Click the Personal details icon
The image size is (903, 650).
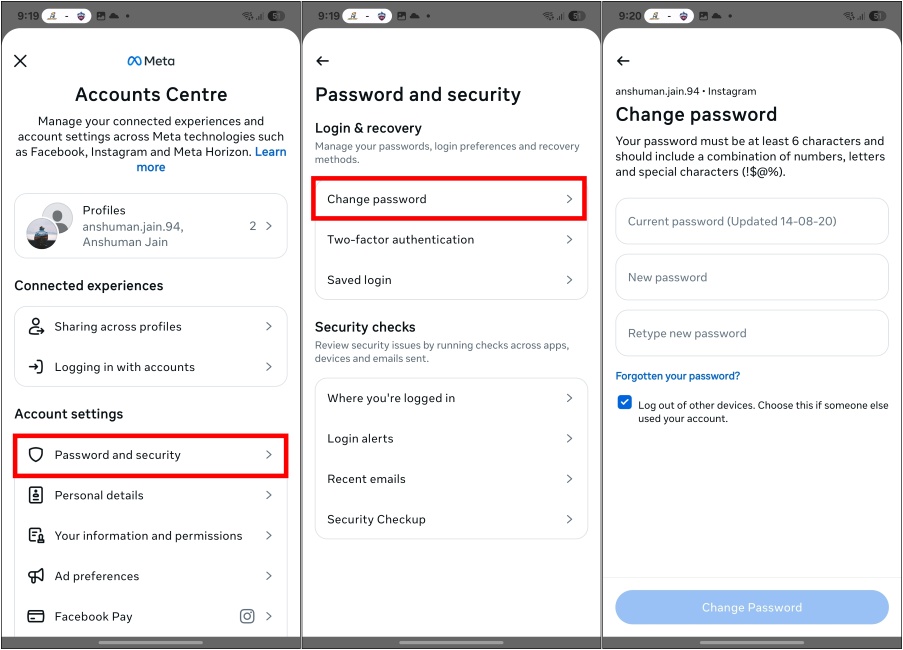36,495
